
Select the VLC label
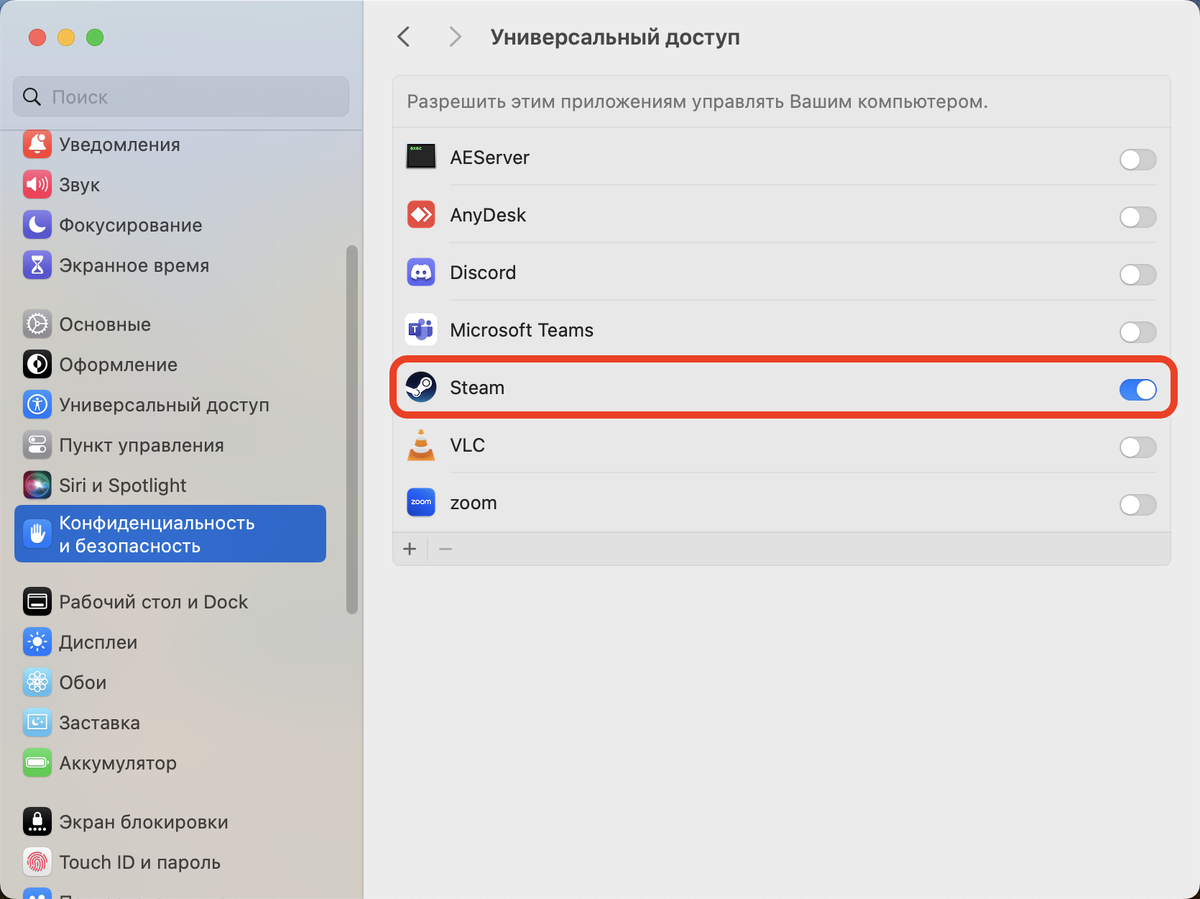467,445
